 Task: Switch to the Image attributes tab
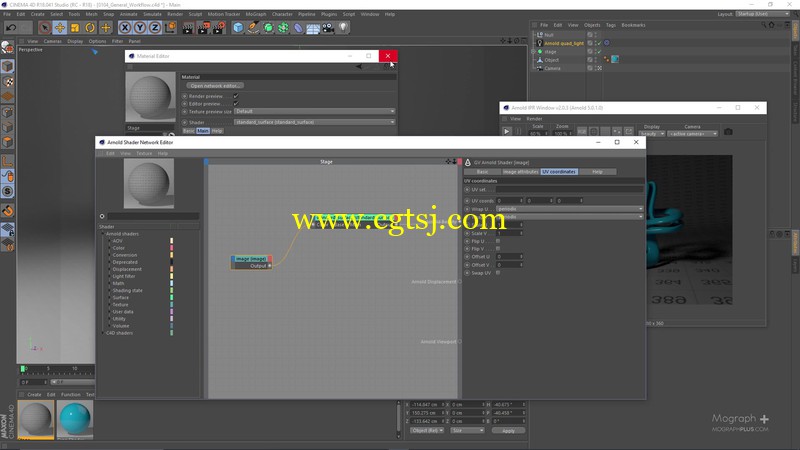coord(520,172)
